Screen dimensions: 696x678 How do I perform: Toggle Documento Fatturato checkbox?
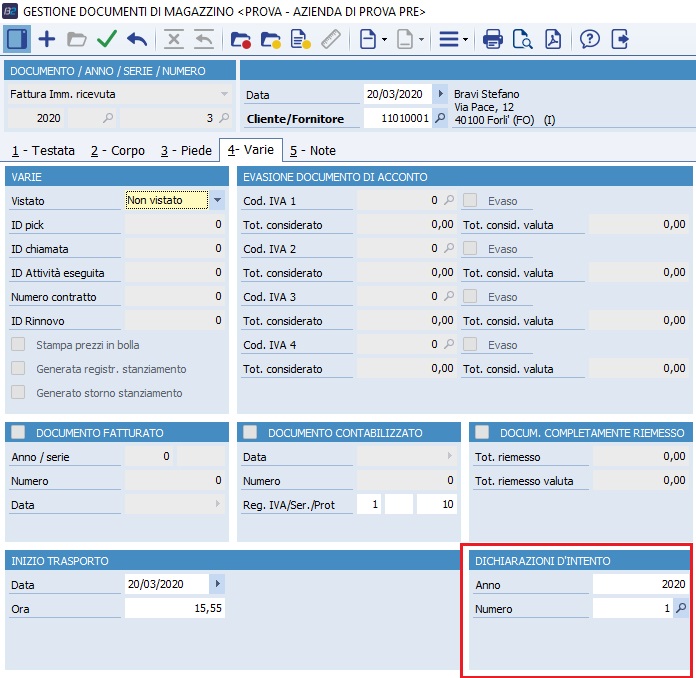[x=18, y=432]
